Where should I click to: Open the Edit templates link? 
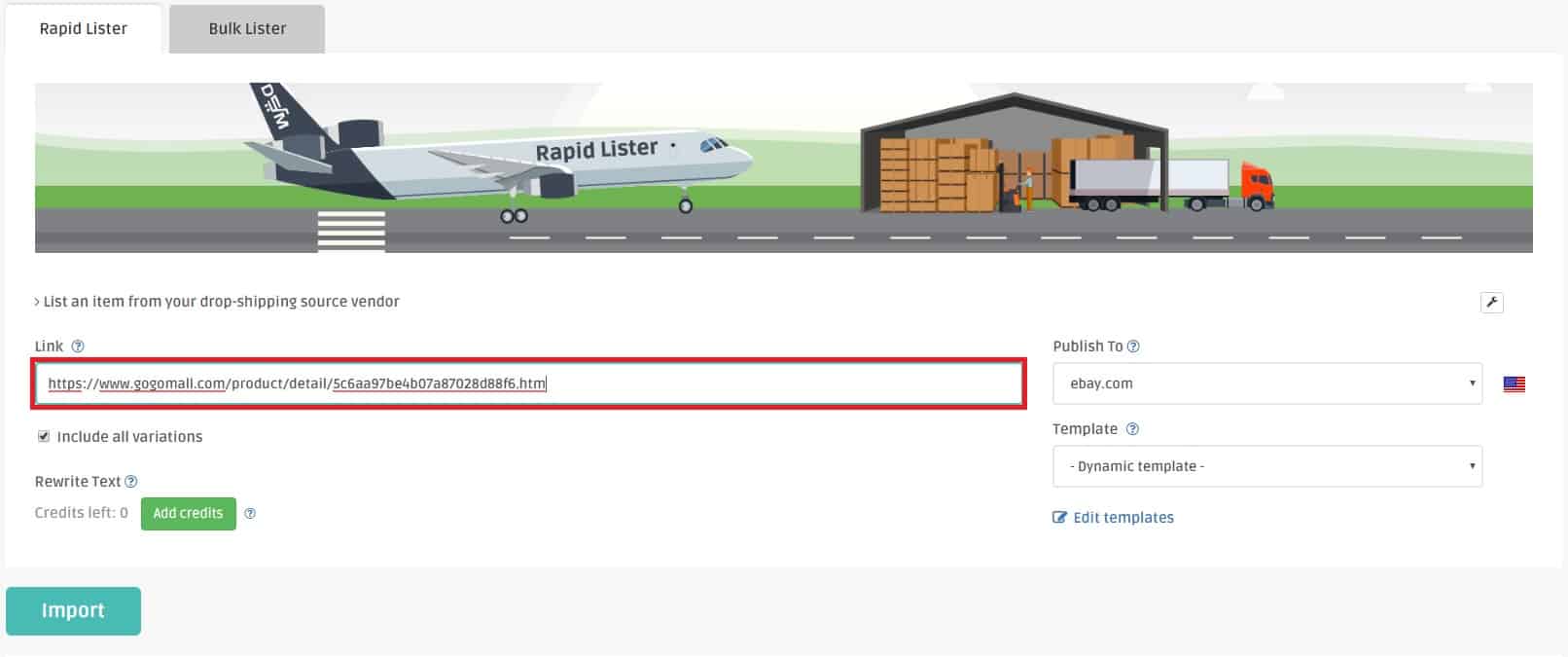point(1123,517)
